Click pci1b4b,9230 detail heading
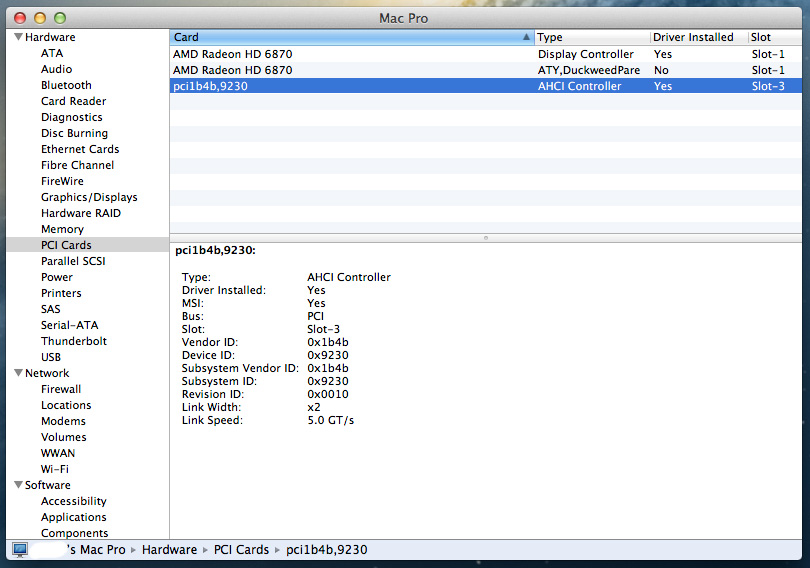This screenshot has height=568, width=810. pyautogui.click(x=215, y=250)
